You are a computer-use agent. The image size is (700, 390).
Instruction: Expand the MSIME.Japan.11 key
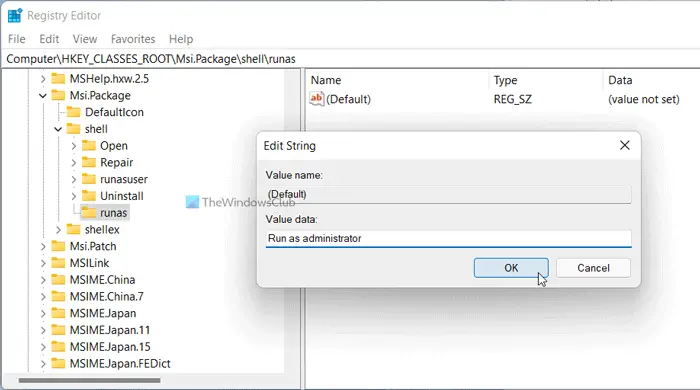pyautogui.click(x=43, y=330)
